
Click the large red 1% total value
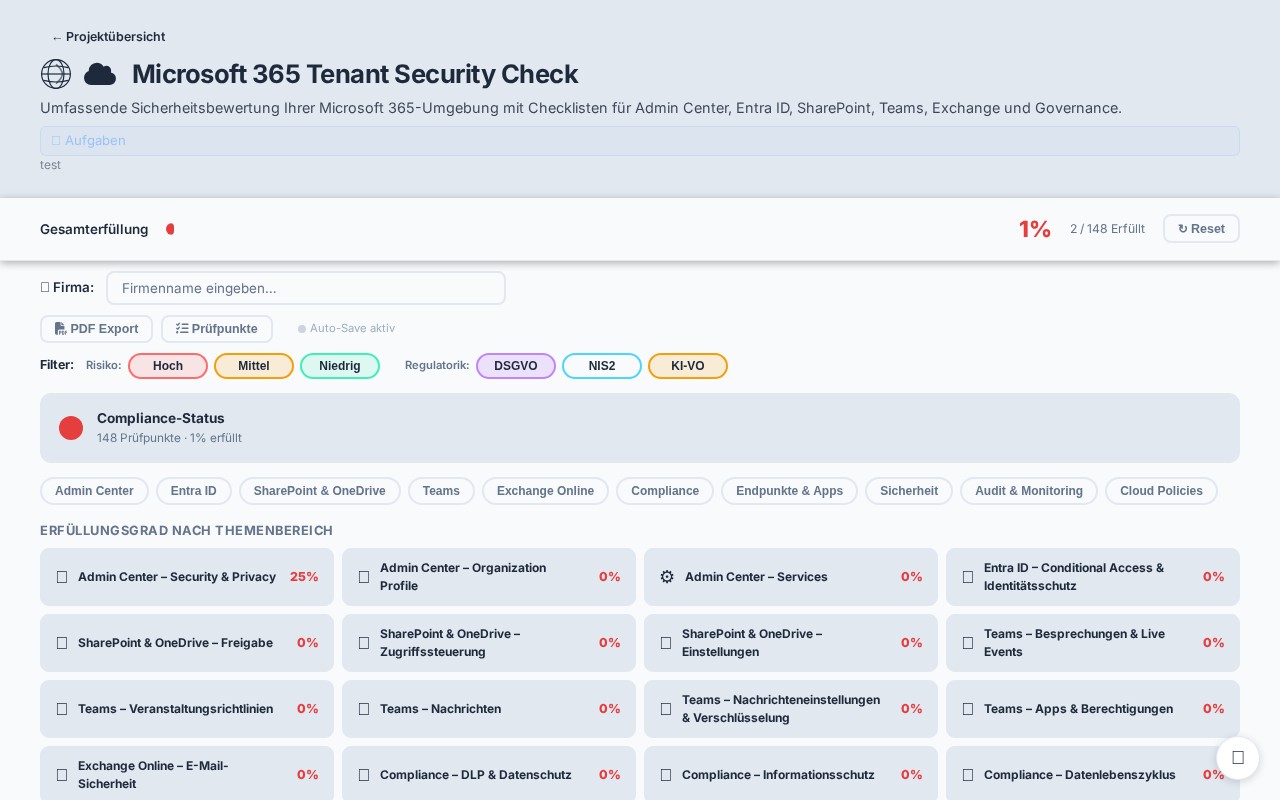tap(1035, 229)
